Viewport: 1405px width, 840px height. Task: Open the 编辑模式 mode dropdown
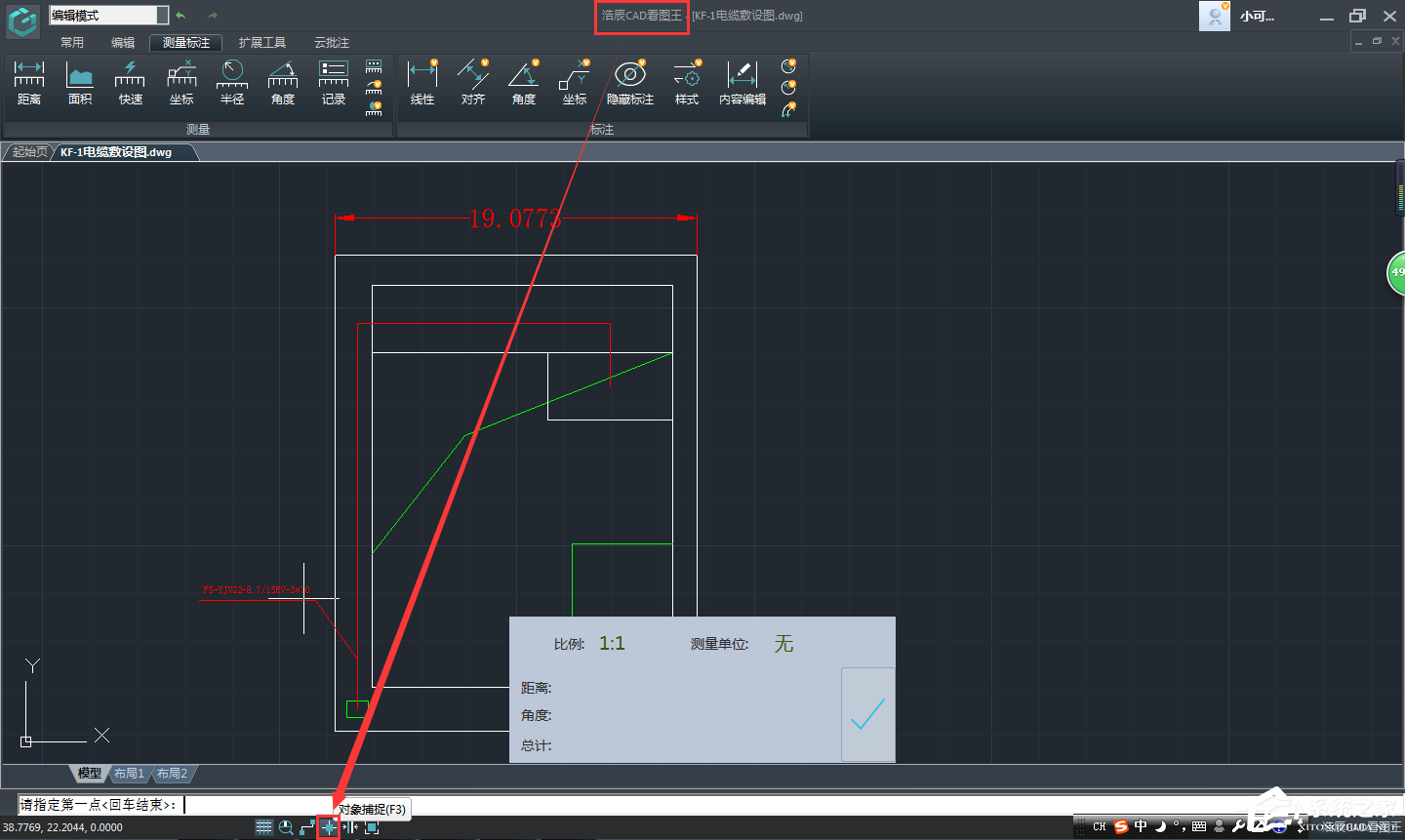pyautogui.click(x=108, y=16)
